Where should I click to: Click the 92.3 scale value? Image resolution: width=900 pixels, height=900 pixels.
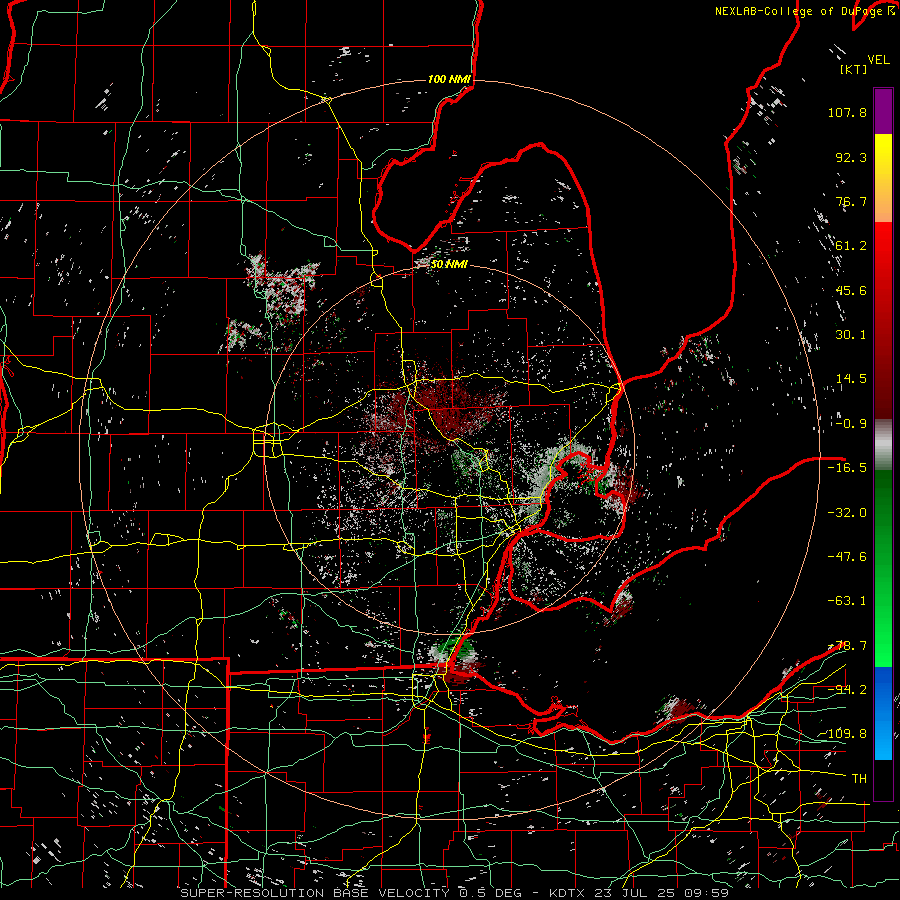pos(851,157)
